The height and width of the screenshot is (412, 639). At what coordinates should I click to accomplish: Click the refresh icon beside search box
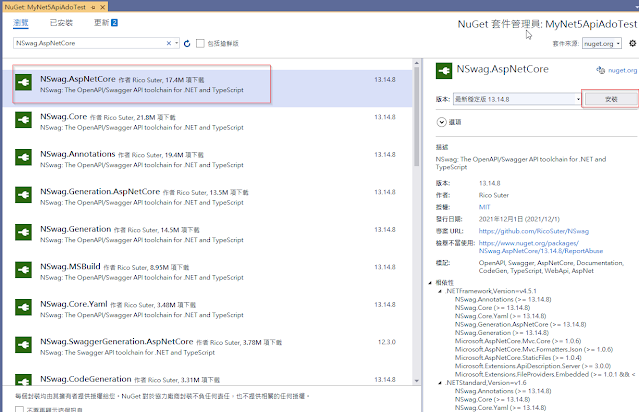[187, 43]
